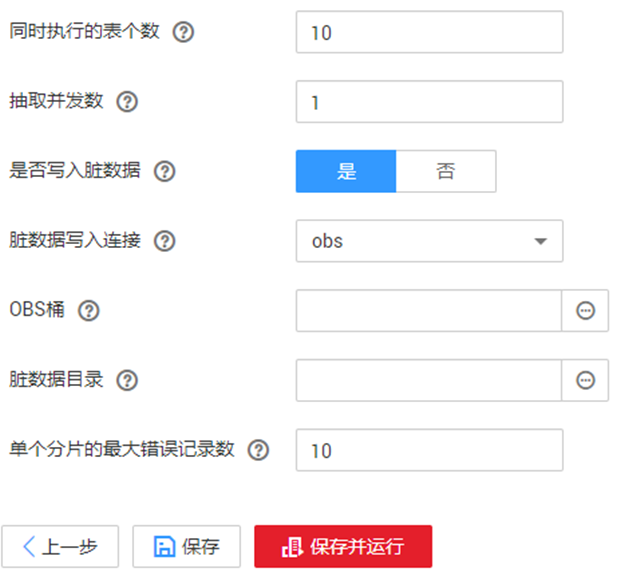Click the 保存 button
The height and width of the screenshot is (587, 636).
pyautogui.click(x=187, y=546)
